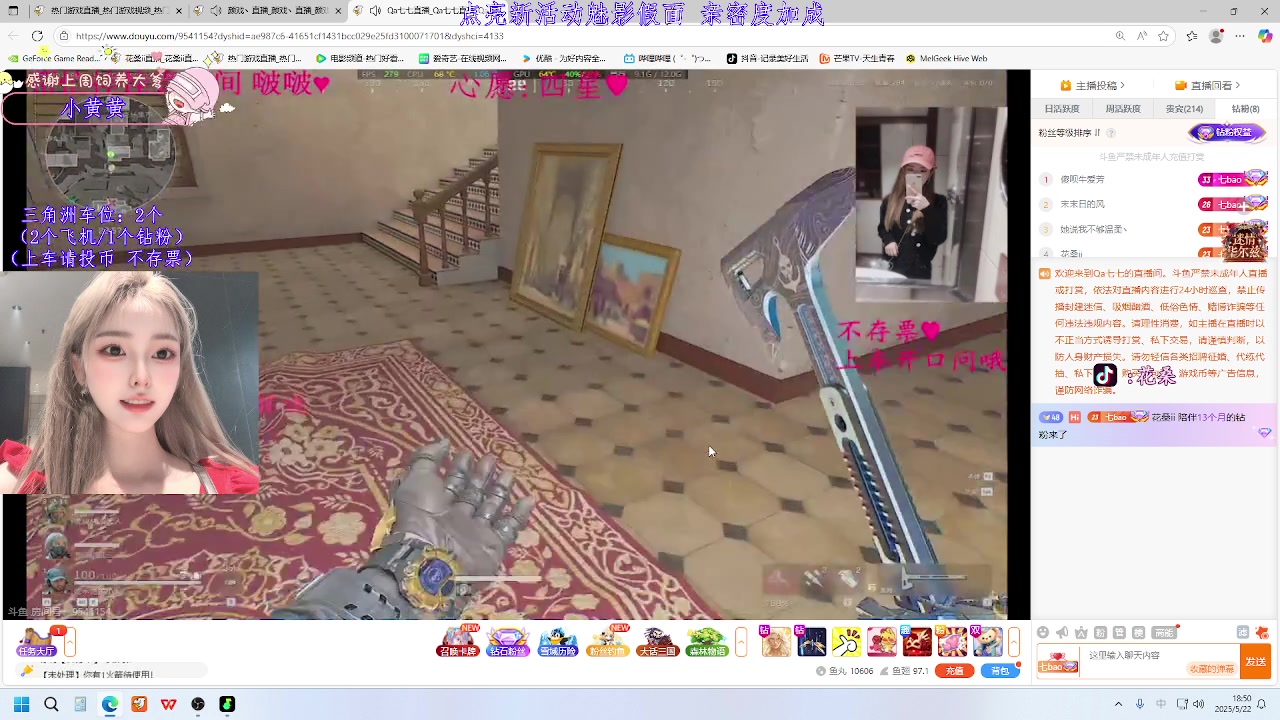
Task: Click the 钻粉权益 diamond fan benefits button
Action: [1227, 132]
